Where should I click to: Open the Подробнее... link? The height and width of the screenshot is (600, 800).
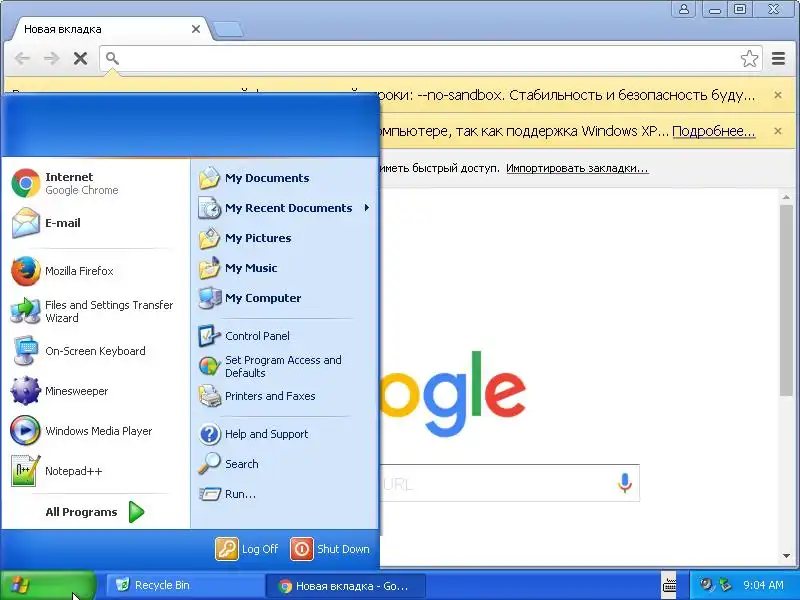(713, 131)
